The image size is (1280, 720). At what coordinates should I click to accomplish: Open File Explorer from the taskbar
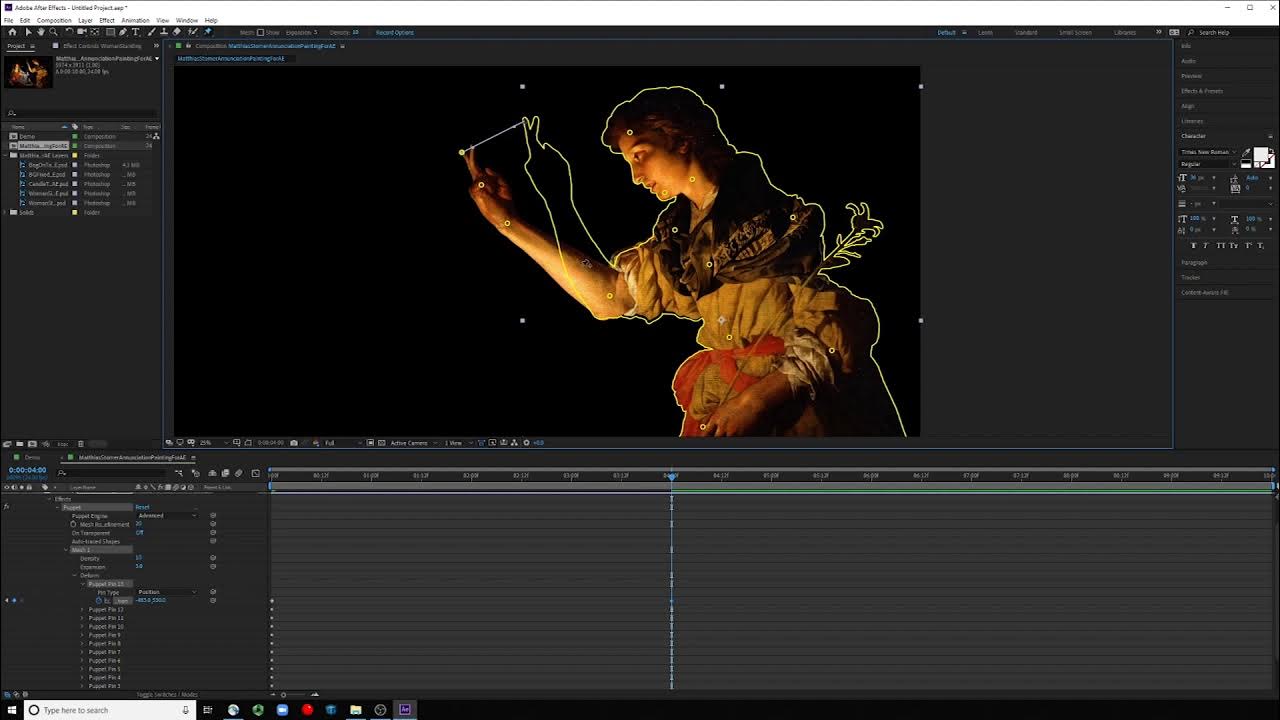(355, 710)
